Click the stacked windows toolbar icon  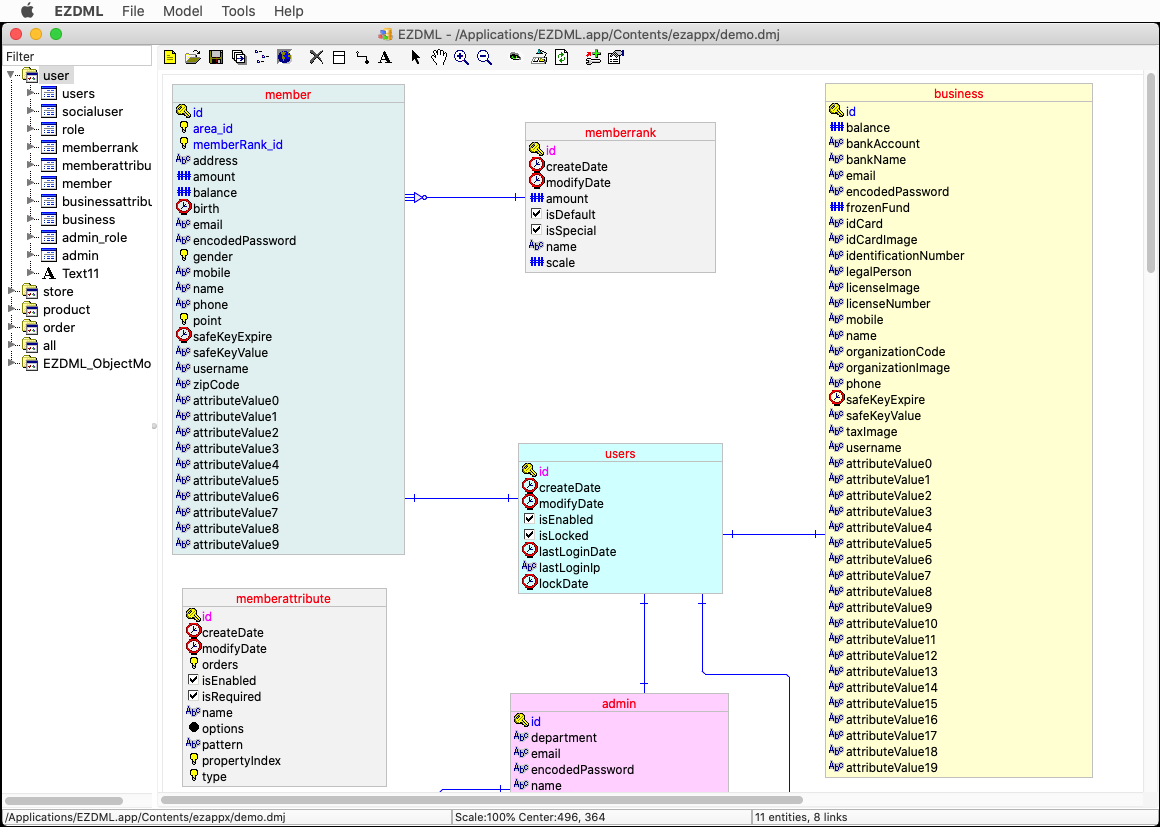(x=239, y=57)
